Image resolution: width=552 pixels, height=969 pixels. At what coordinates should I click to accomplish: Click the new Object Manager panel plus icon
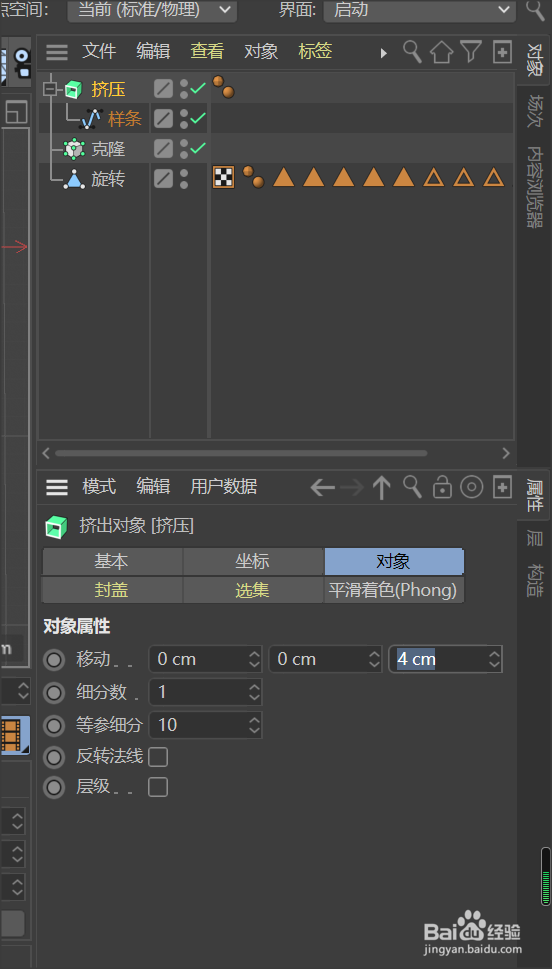click(502, 52)
